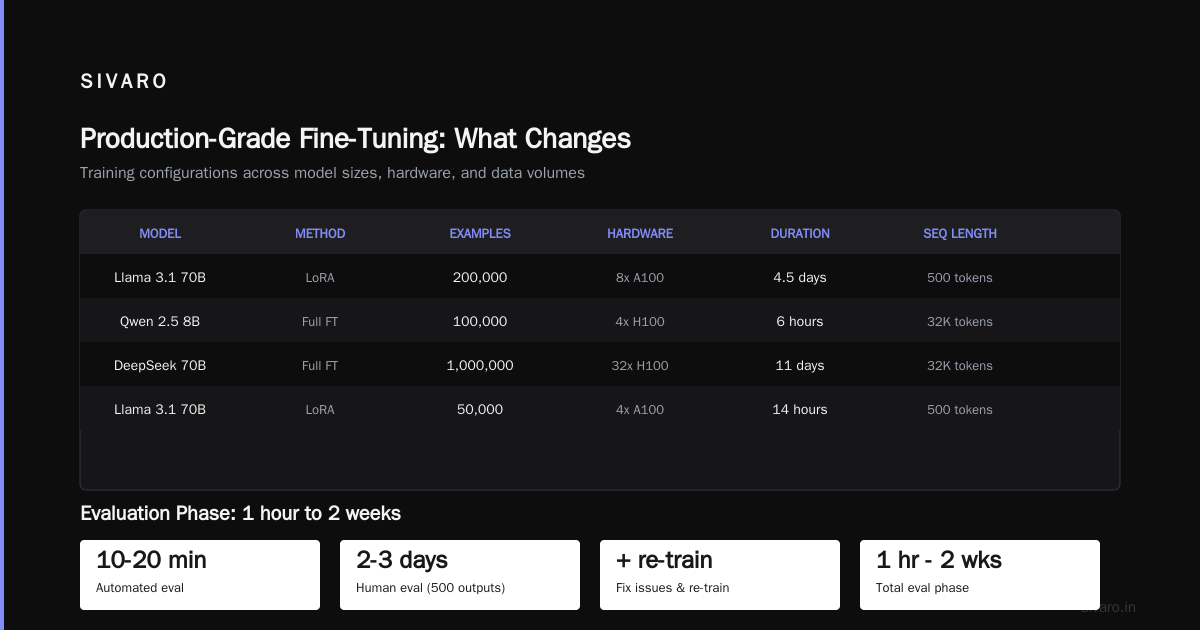1200x630 pixels.
Task: Click the SEQ LENGTH column header
Action: pos(960,233)
